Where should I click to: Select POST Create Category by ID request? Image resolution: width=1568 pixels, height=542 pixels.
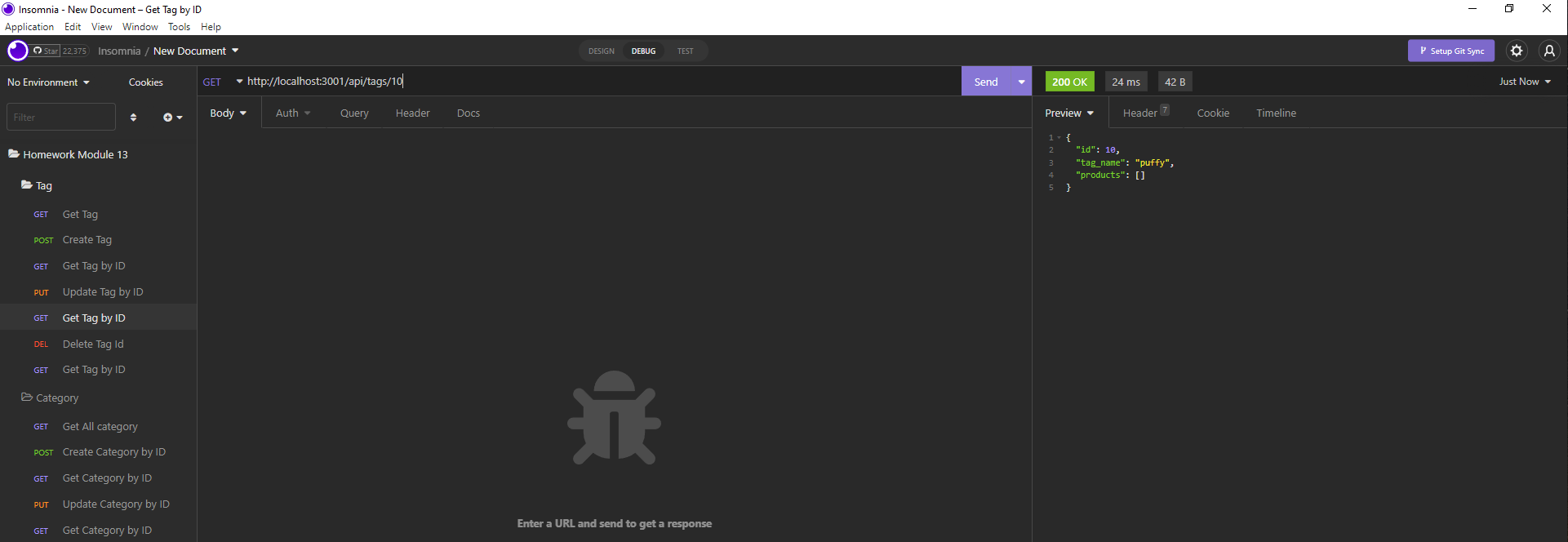pyautogui.click(x=113, y=452)
